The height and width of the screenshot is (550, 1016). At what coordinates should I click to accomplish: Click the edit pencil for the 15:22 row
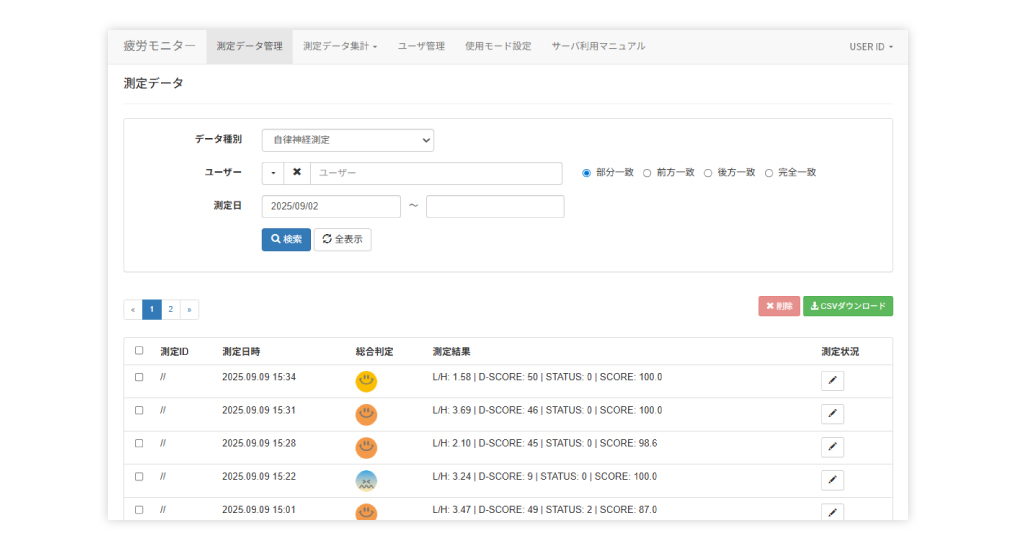click(x=832, y=480)
